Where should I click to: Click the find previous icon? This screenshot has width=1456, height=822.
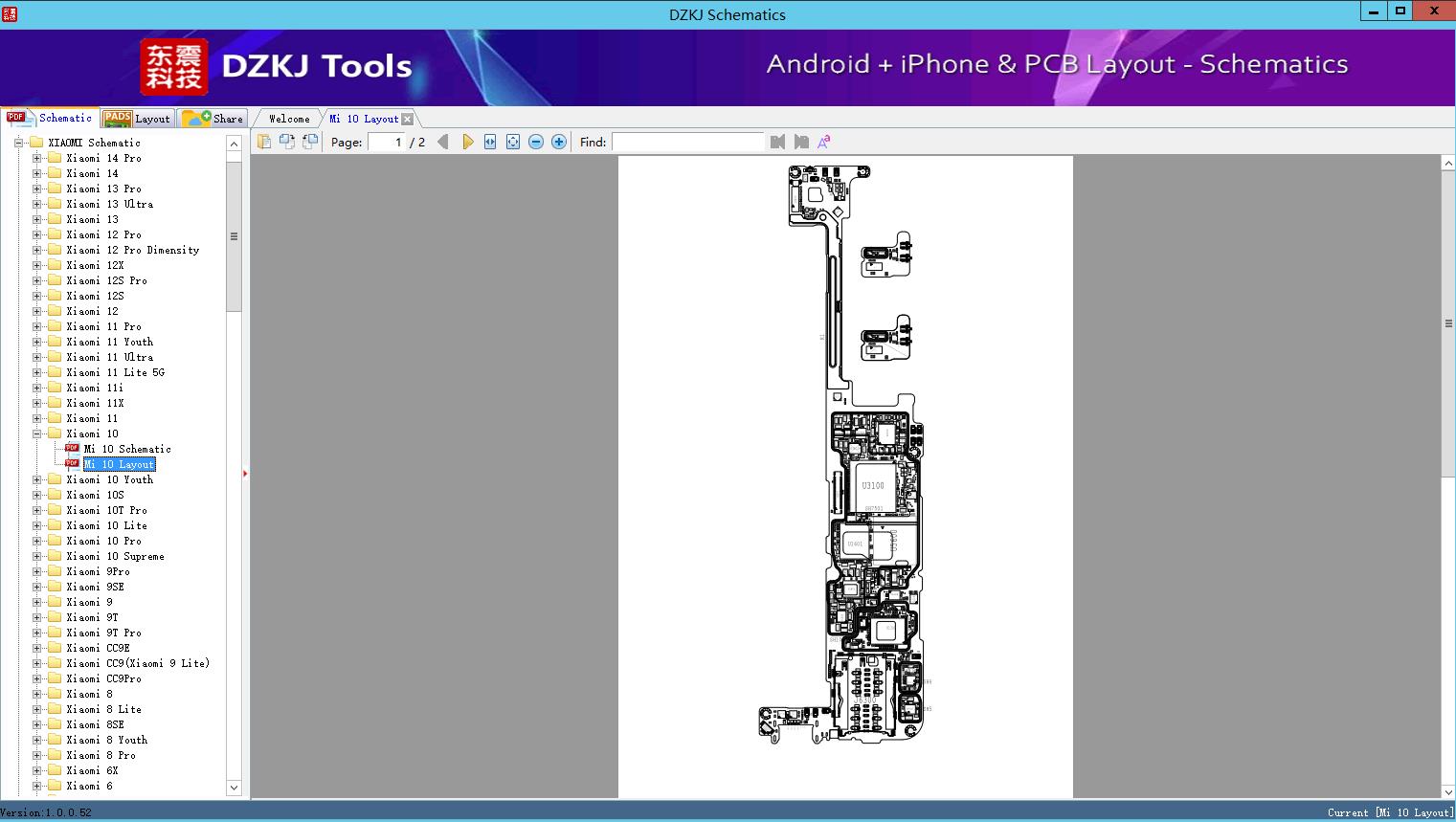(777, 142)
